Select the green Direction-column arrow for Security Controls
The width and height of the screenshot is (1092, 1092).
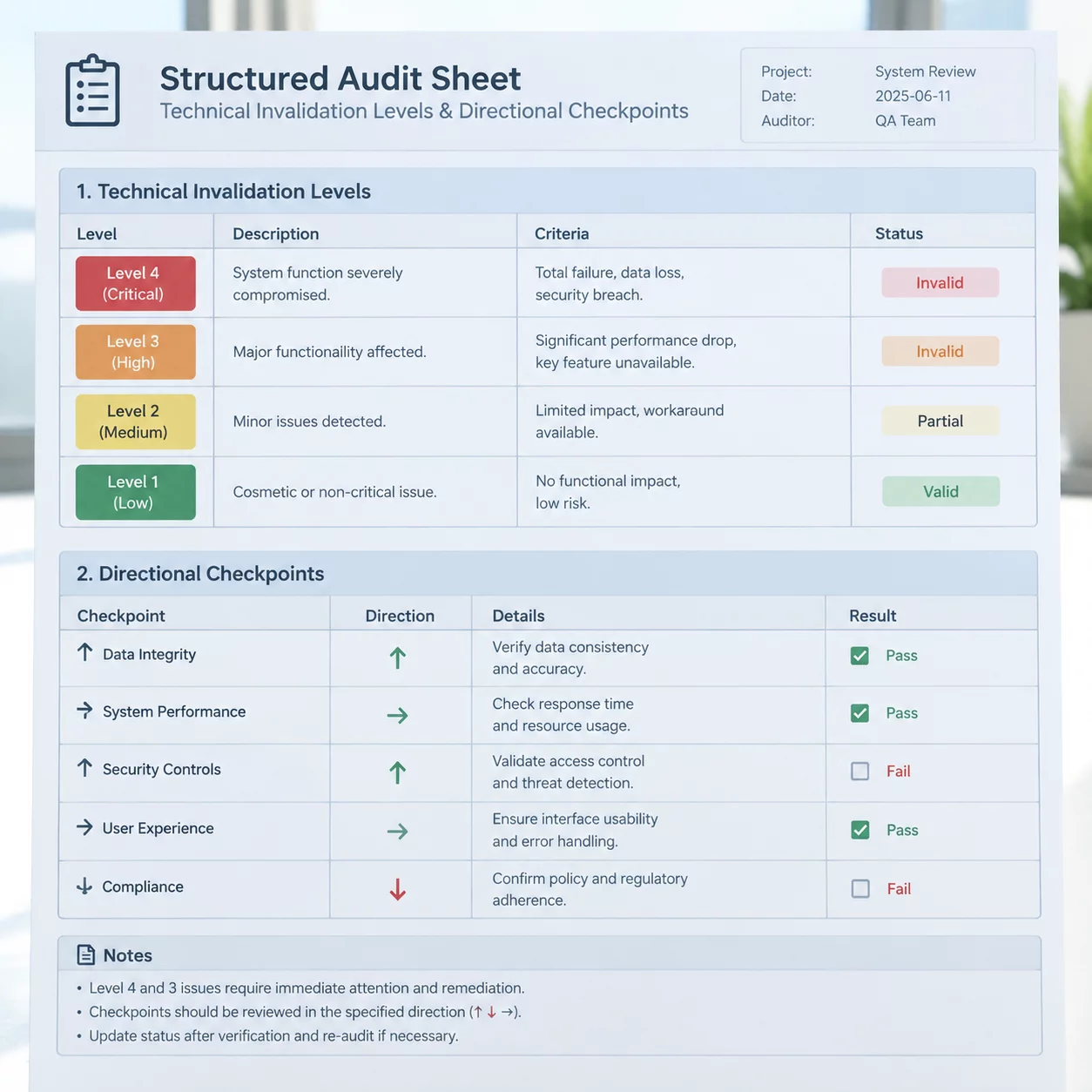(x=397, y=772)
